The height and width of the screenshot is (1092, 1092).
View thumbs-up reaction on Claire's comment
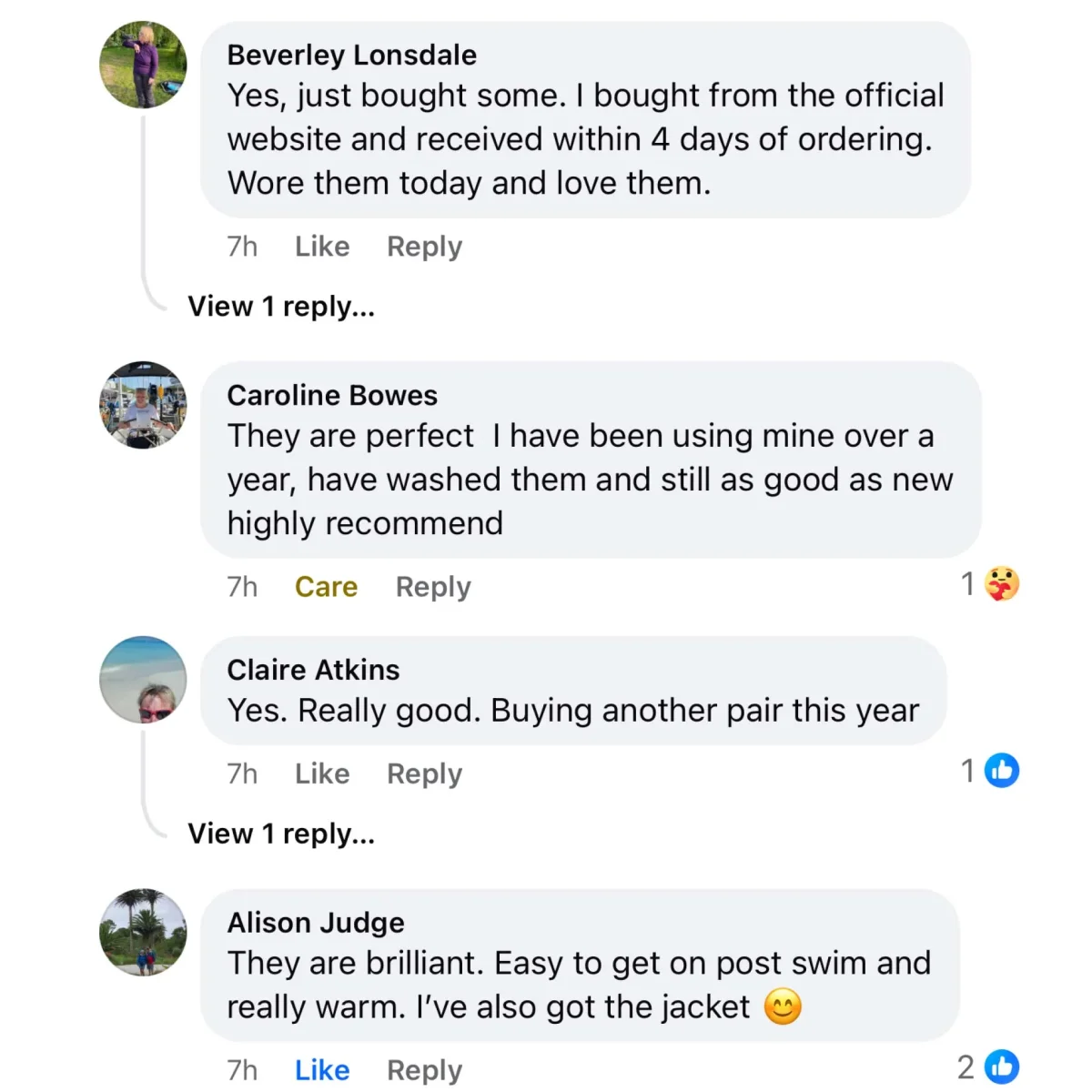1002,771
